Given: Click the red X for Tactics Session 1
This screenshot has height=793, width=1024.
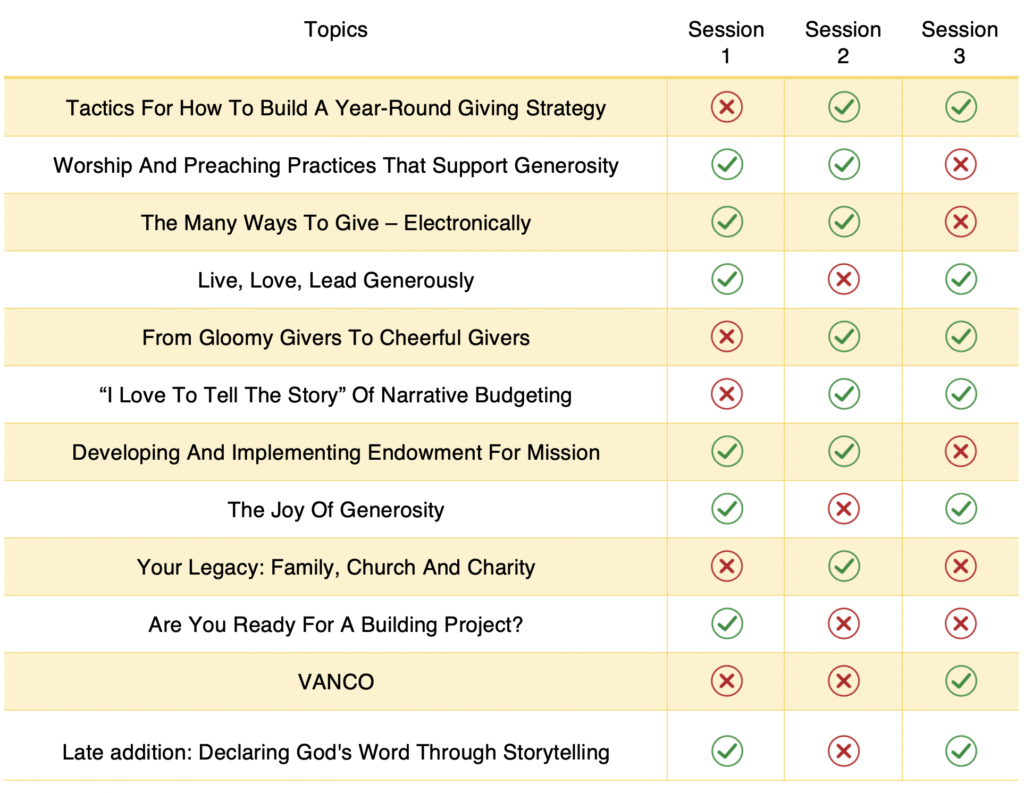Looking at the screenshot, I should coord(726,107).
